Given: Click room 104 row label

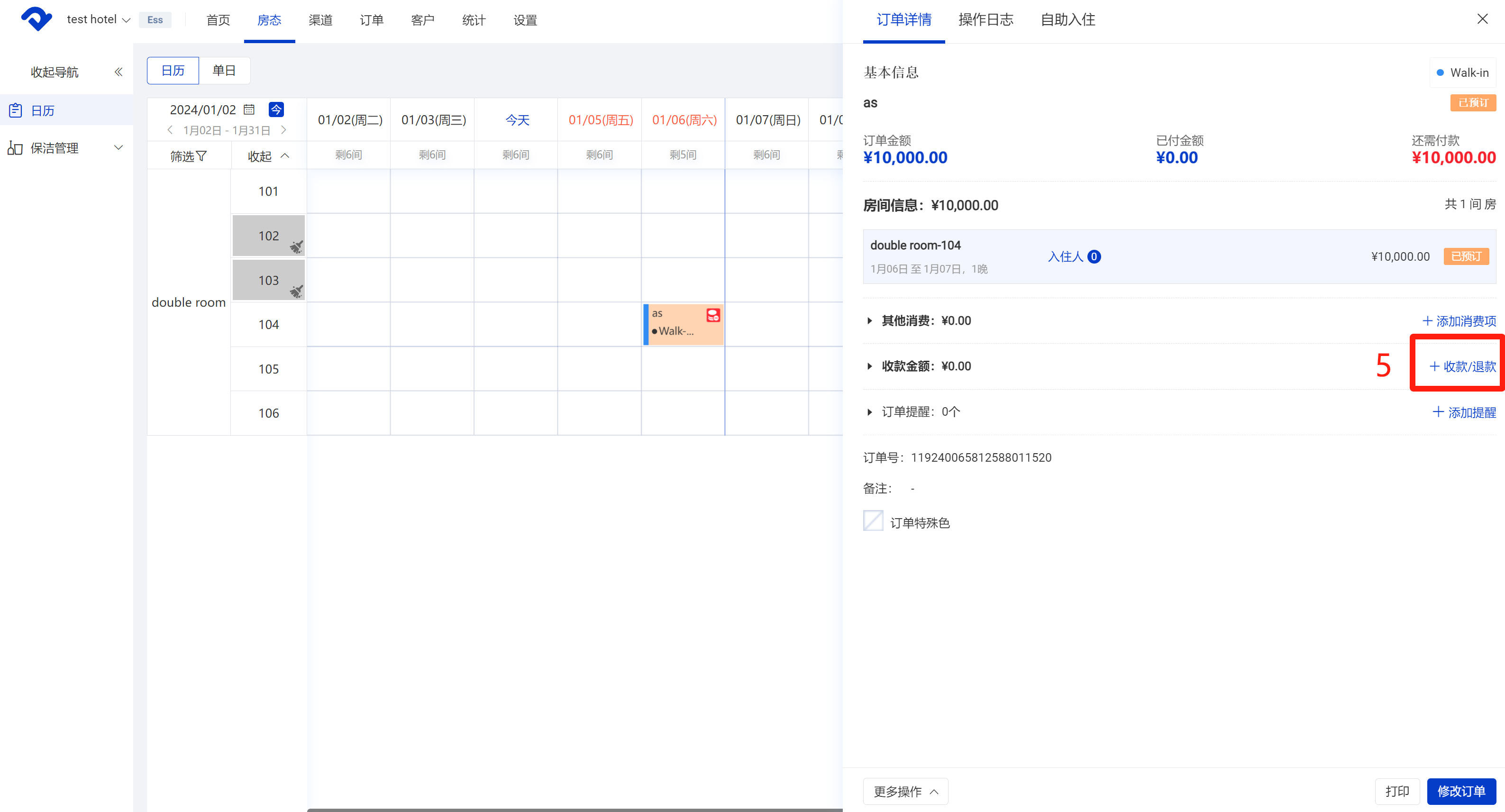Looking at the screenshot, I should pyautogui.click(x=268, y=324).
